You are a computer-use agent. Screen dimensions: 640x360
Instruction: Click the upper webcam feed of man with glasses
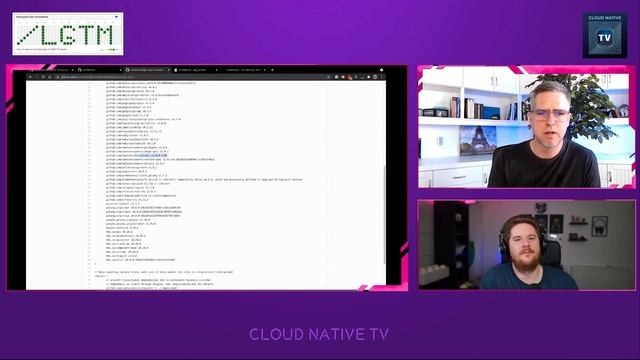click(527, 127)
